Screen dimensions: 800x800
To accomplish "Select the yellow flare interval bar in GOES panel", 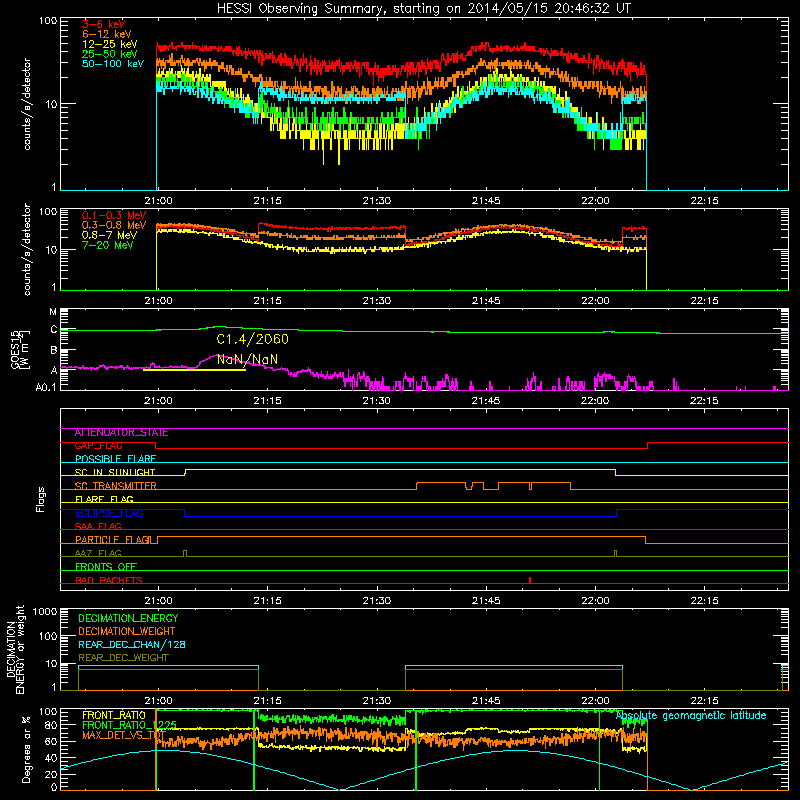I will (x=194, y=370).
